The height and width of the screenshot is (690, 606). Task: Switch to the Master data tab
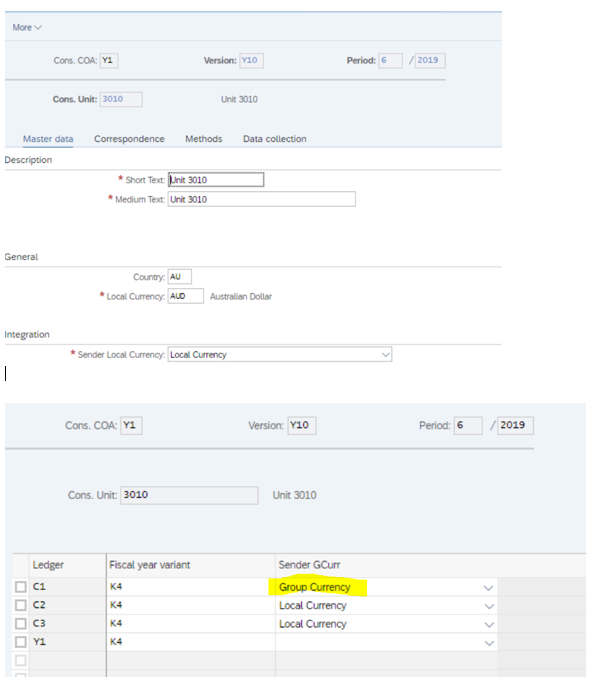tap(48, 139)
